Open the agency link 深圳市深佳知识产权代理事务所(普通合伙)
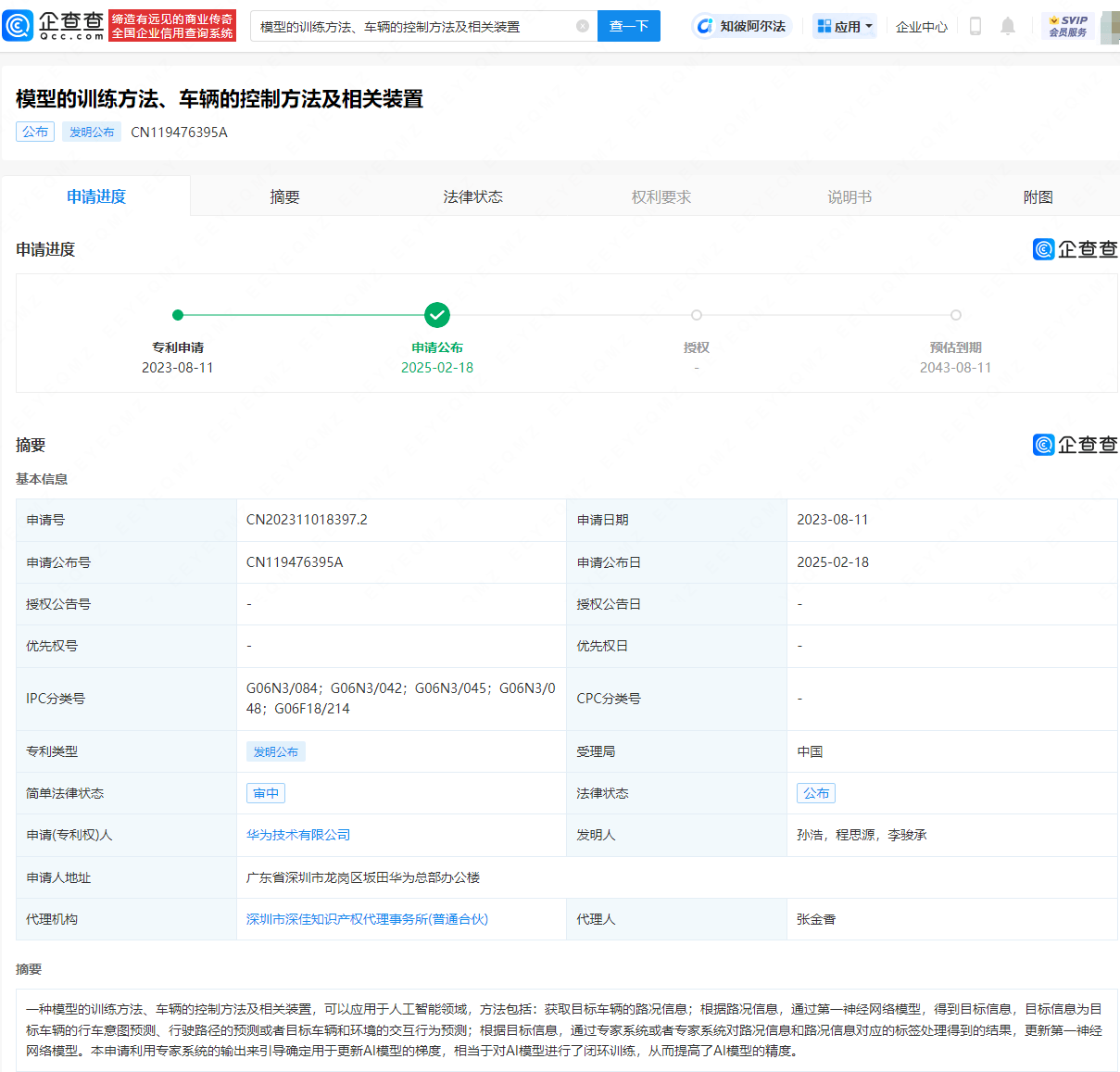This screenshot has height=1072, width=1120. pos(367,919)
